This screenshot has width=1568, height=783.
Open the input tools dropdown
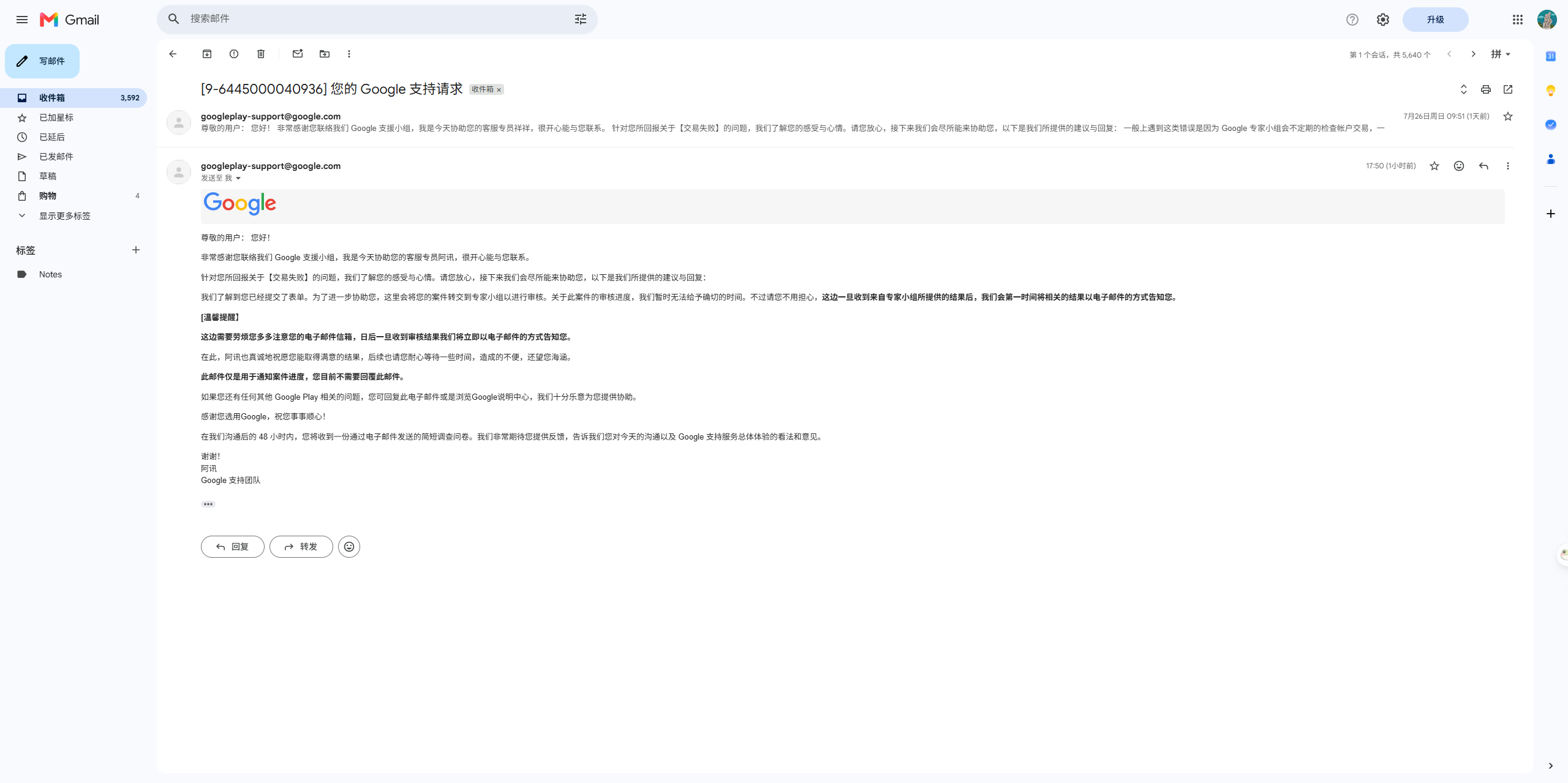coord(1501,54)
